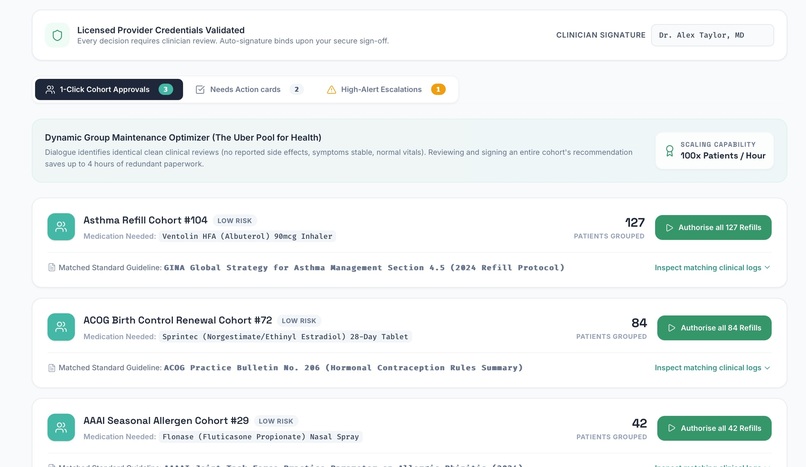Authorise all 127 asthma refills
Image resolution: width=806 pixels, height=467 pixels.
pos(713,228)
